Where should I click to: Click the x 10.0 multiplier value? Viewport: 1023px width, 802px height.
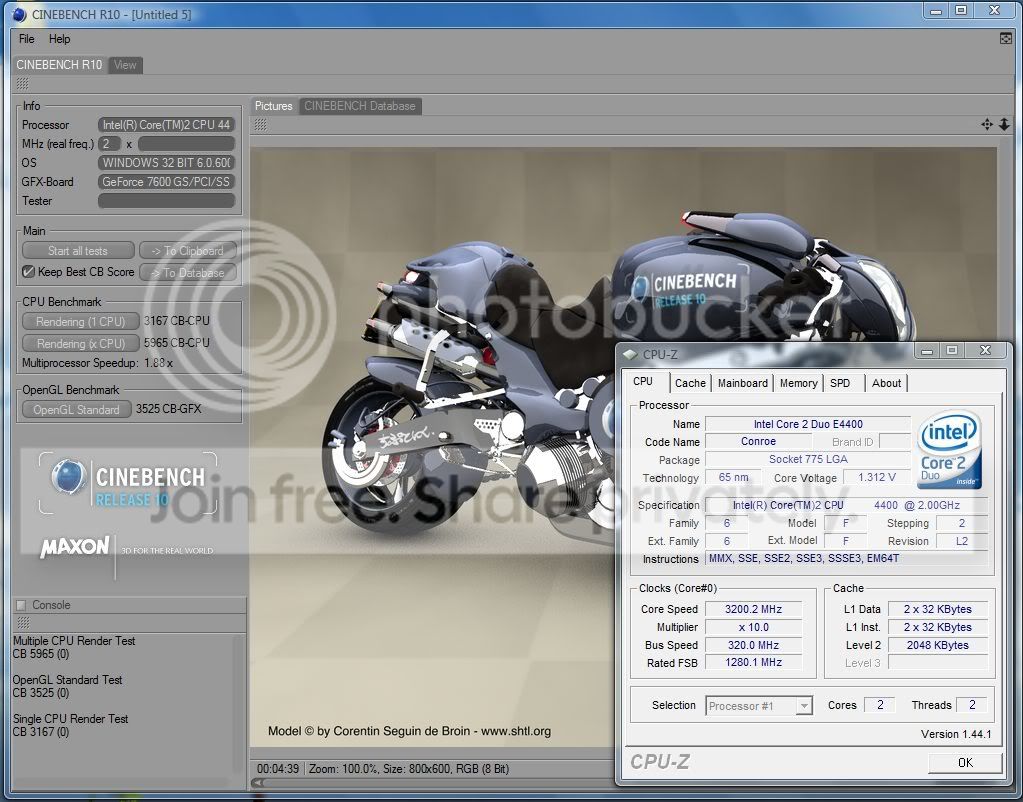coord(754,627)
